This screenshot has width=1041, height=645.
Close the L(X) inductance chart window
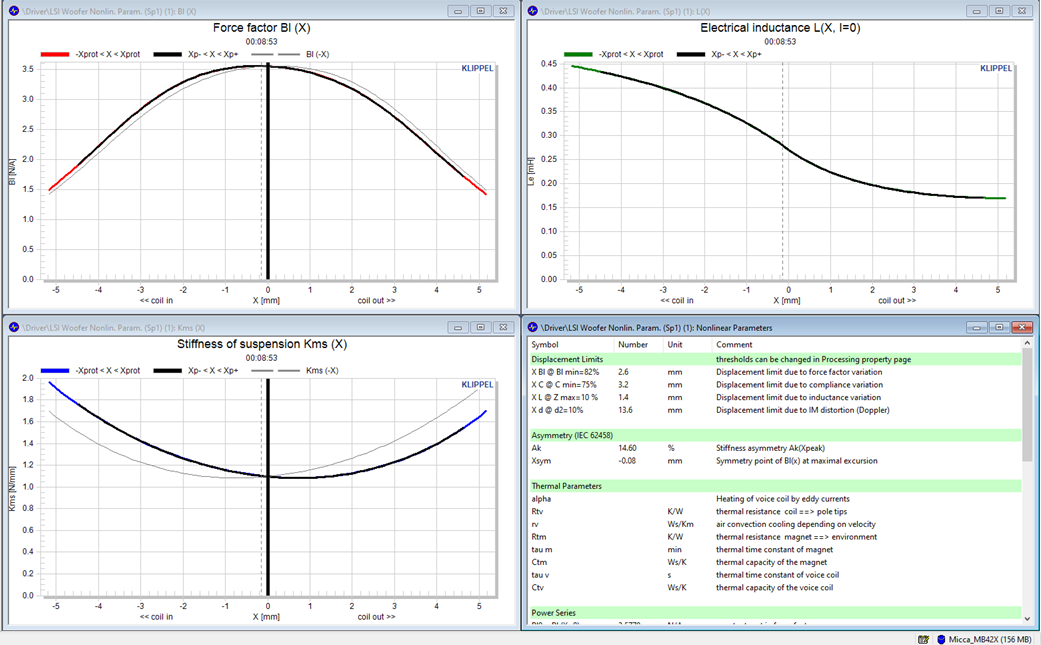coord(1022,11)
